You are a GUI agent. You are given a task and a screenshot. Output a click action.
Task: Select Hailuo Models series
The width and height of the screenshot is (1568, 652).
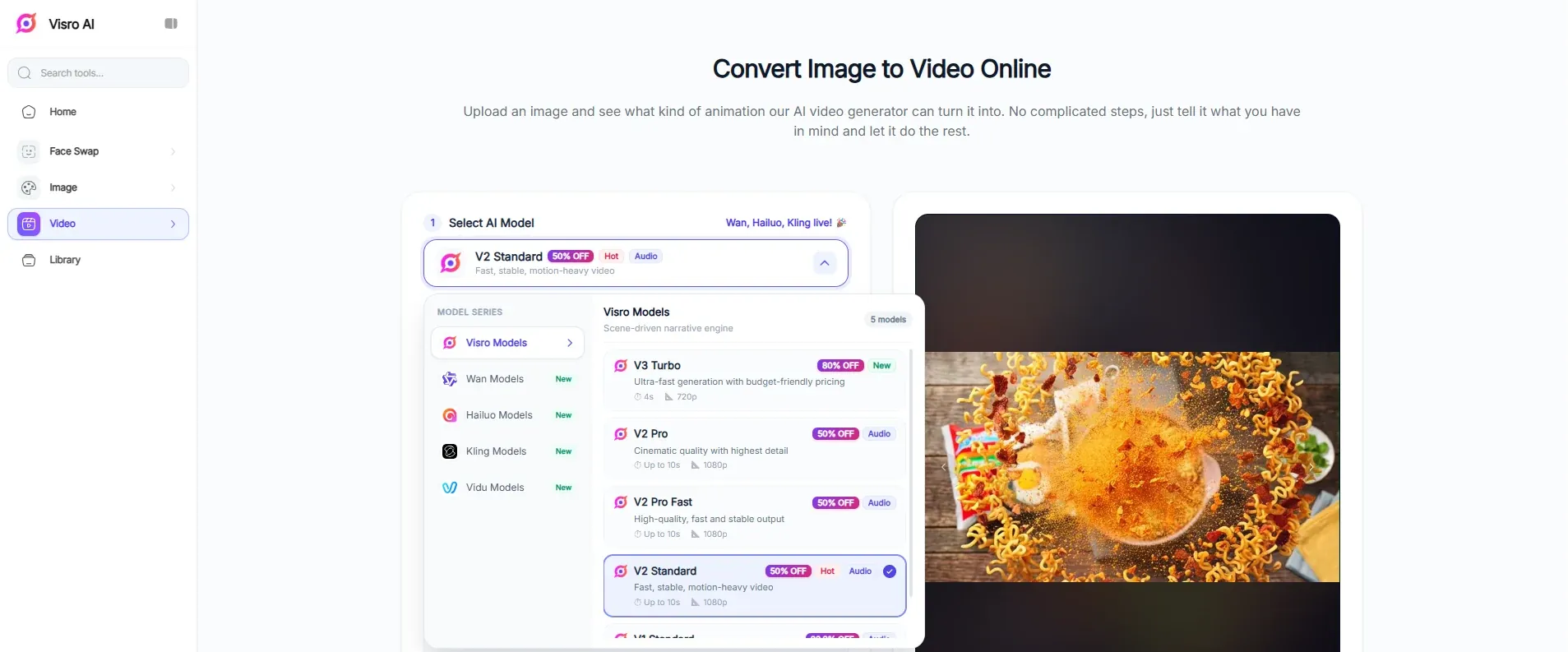click(x=507, y=415)
